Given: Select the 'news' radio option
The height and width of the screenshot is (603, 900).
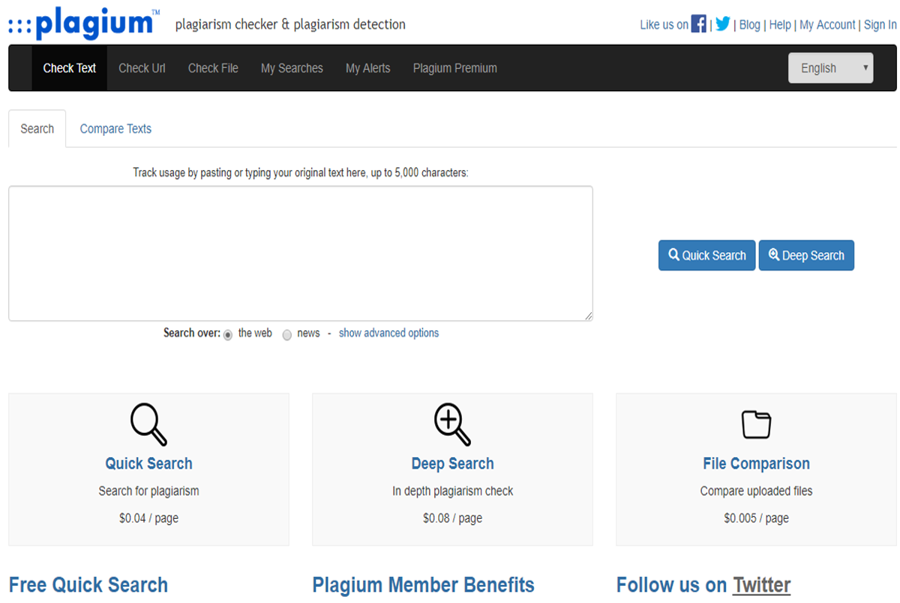Looking at the screenshot, I should (287, 335).
